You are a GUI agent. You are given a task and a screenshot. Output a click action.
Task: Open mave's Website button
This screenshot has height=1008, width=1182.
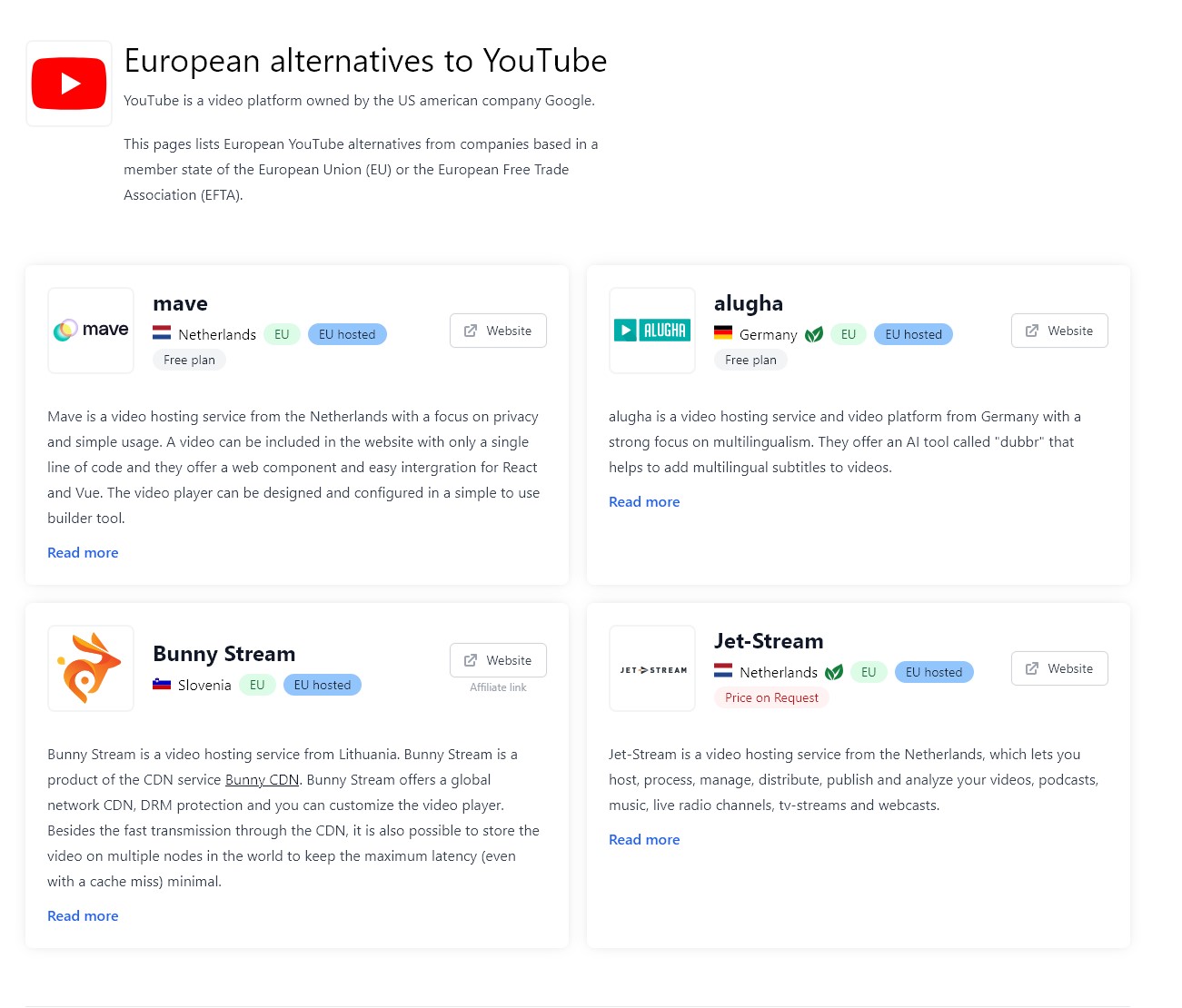[x=498, y=331]
